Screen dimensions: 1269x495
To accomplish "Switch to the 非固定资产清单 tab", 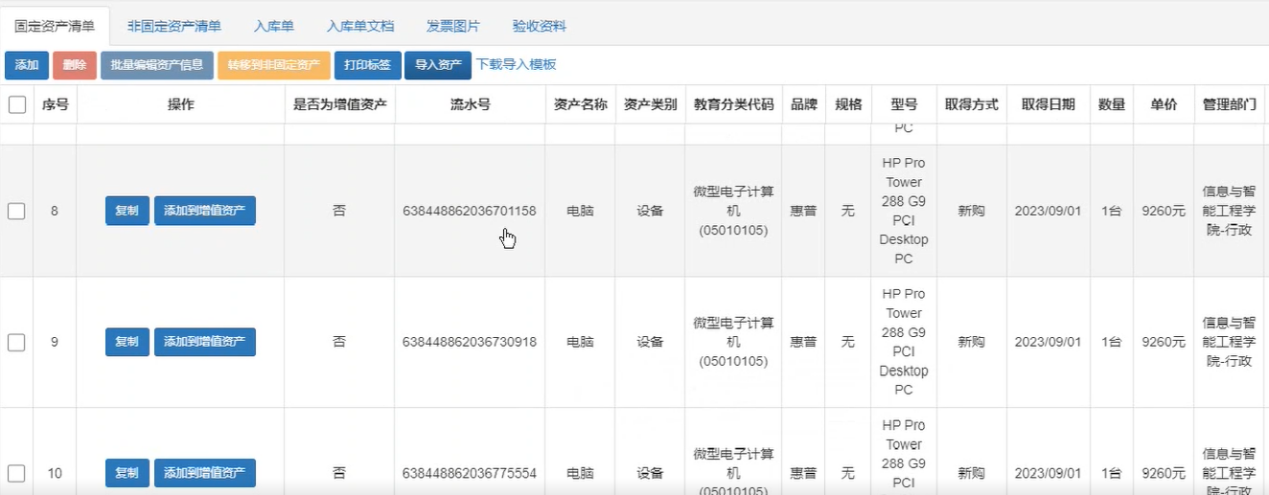I will pyautogui.click(x=174, y=26).
